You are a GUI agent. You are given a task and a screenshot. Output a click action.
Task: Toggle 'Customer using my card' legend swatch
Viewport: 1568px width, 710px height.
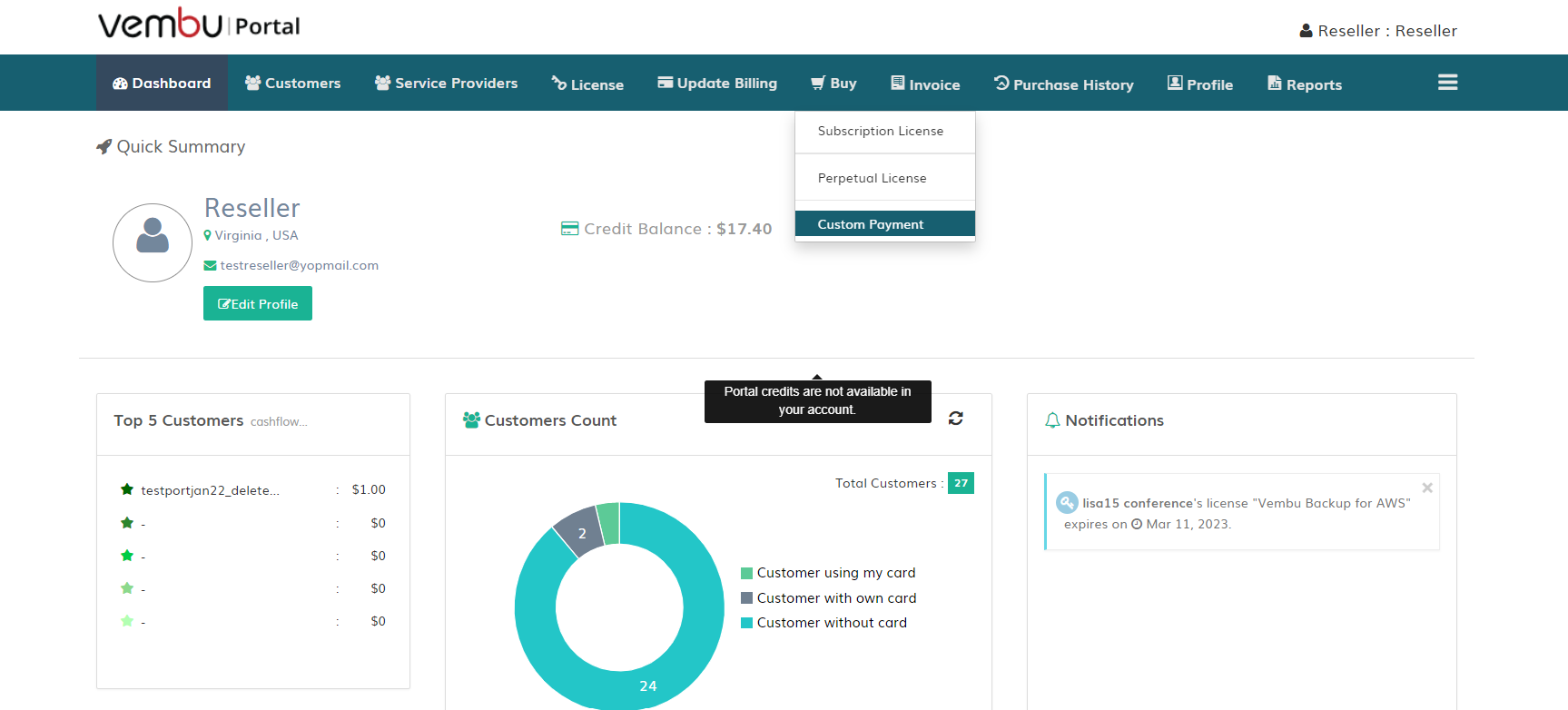[747, 573]
